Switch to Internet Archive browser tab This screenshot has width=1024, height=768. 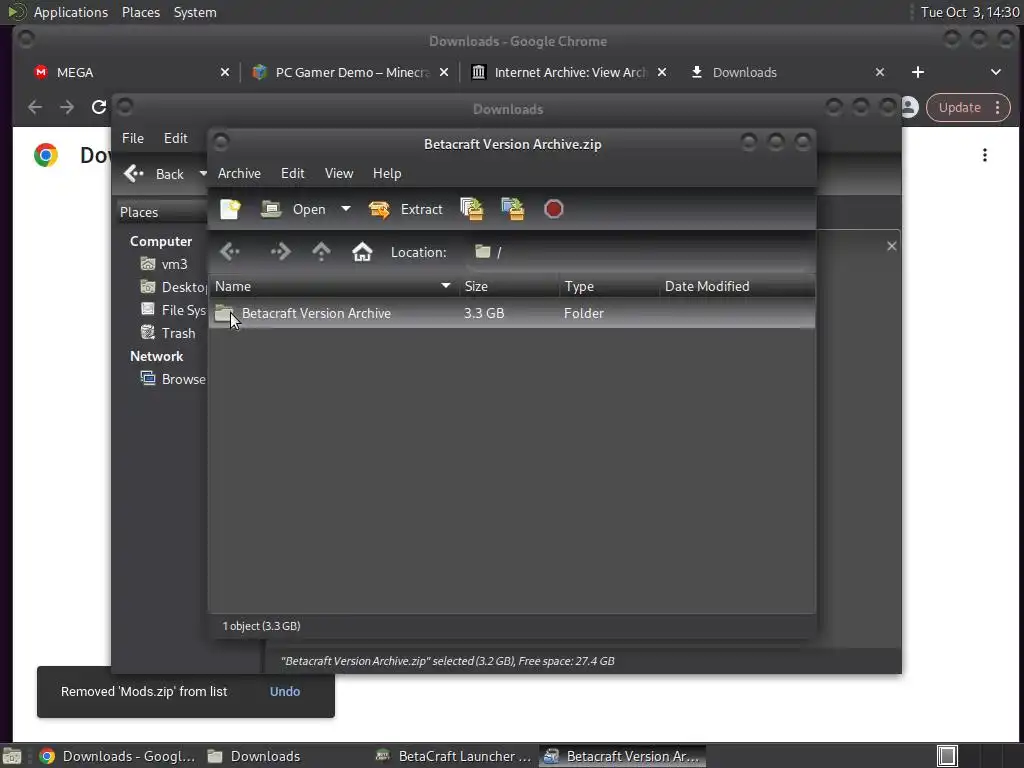click(x=570, y=72)
